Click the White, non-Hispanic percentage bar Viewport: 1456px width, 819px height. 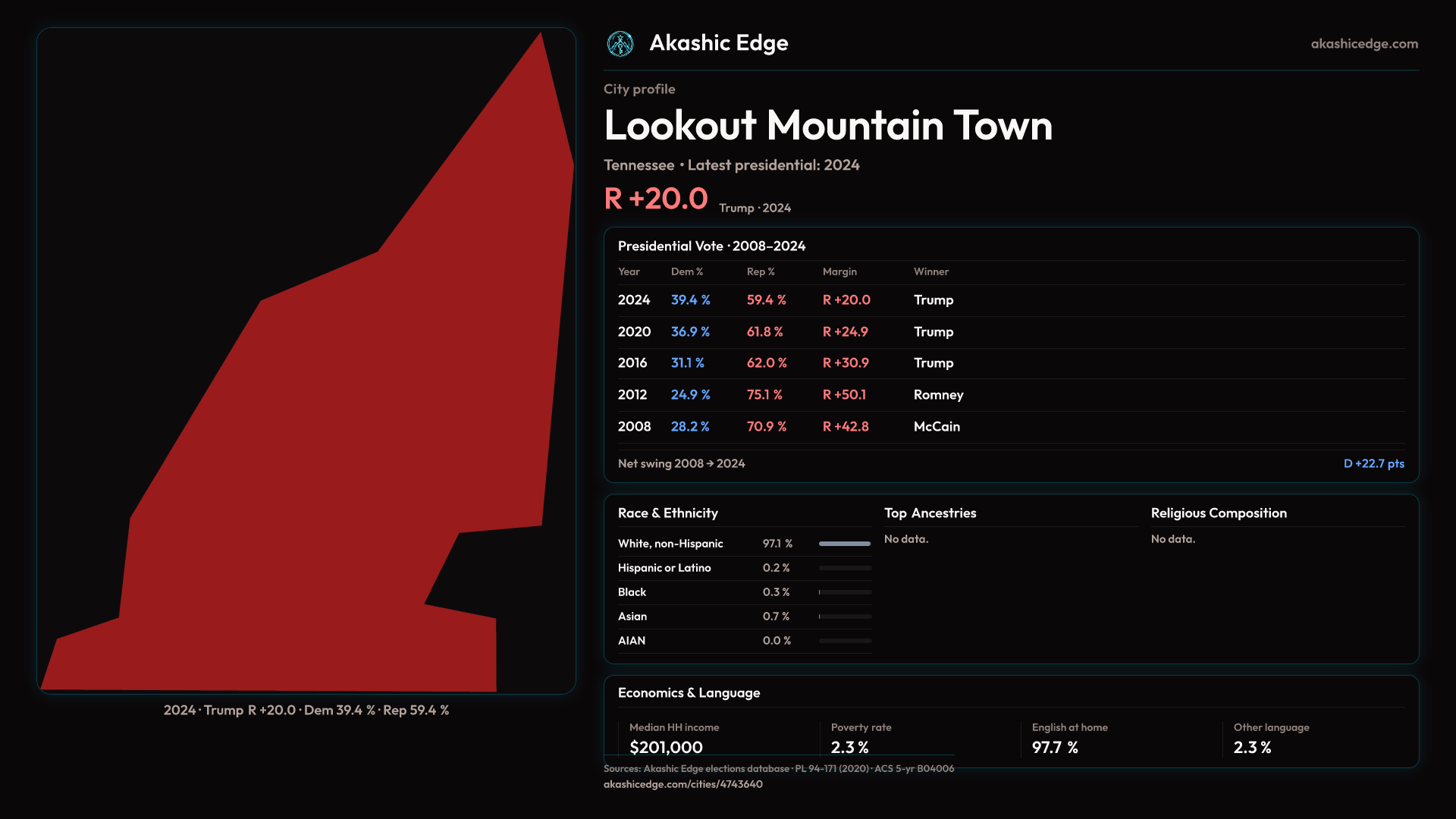click(x=845, y=544)
